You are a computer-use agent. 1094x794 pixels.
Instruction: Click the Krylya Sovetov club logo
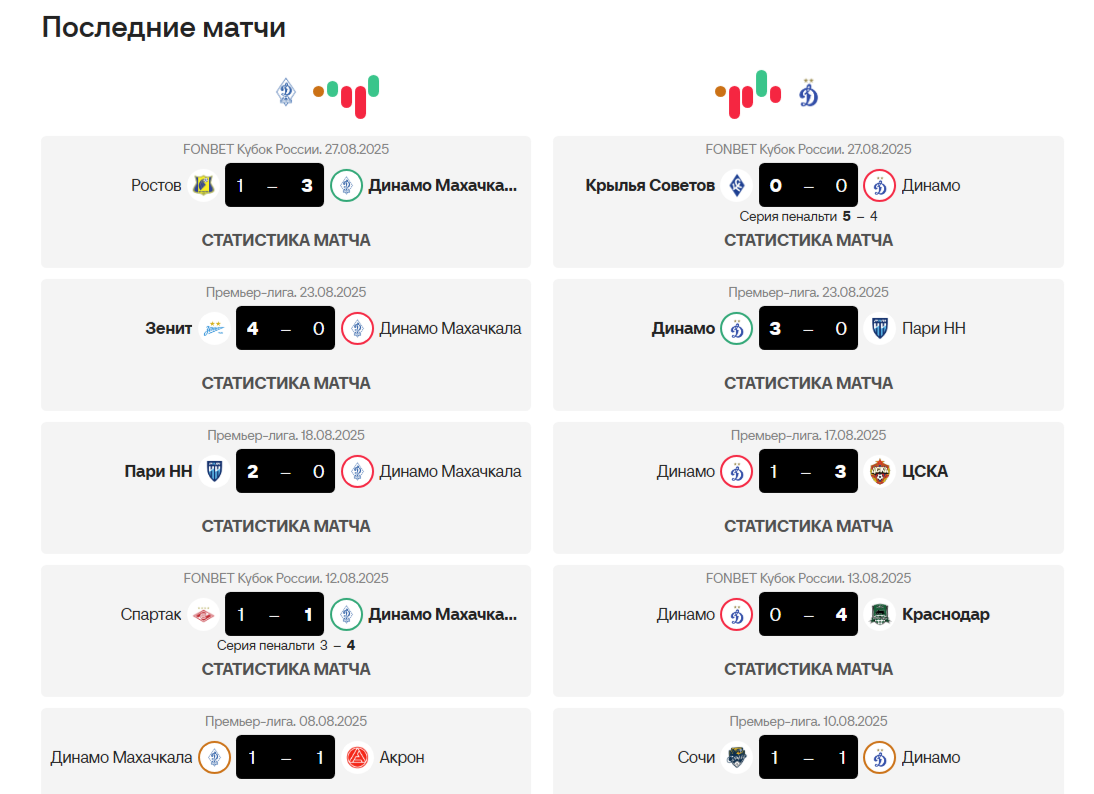(x=737, y=185)
